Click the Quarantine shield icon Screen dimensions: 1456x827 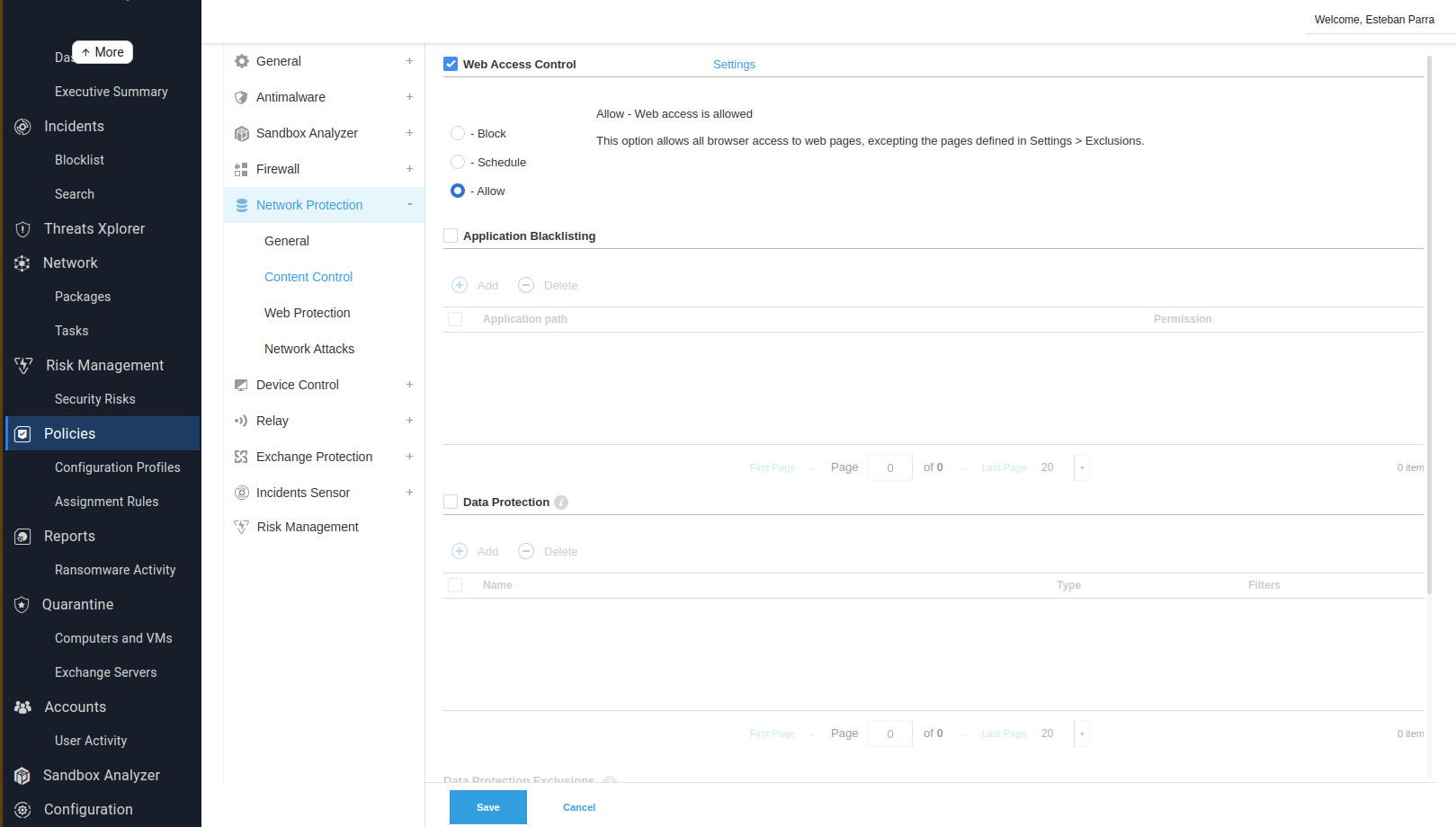point(22,605)
